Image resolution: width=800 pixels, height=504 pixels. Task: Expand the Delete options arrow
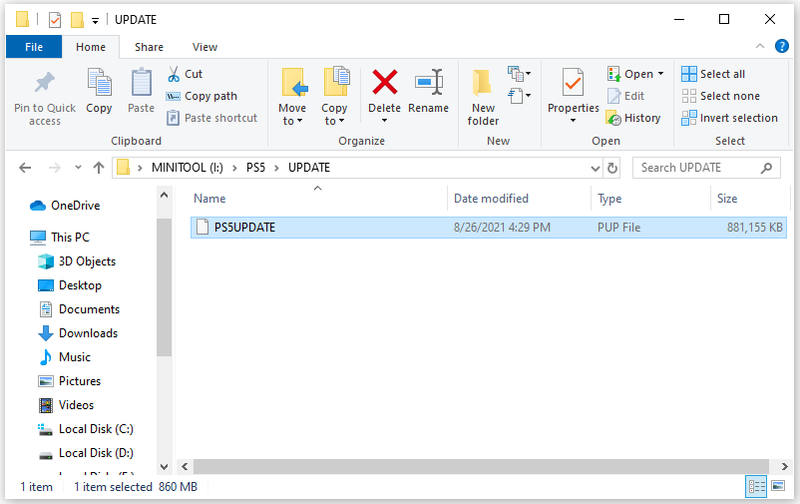tap(385, 121)
